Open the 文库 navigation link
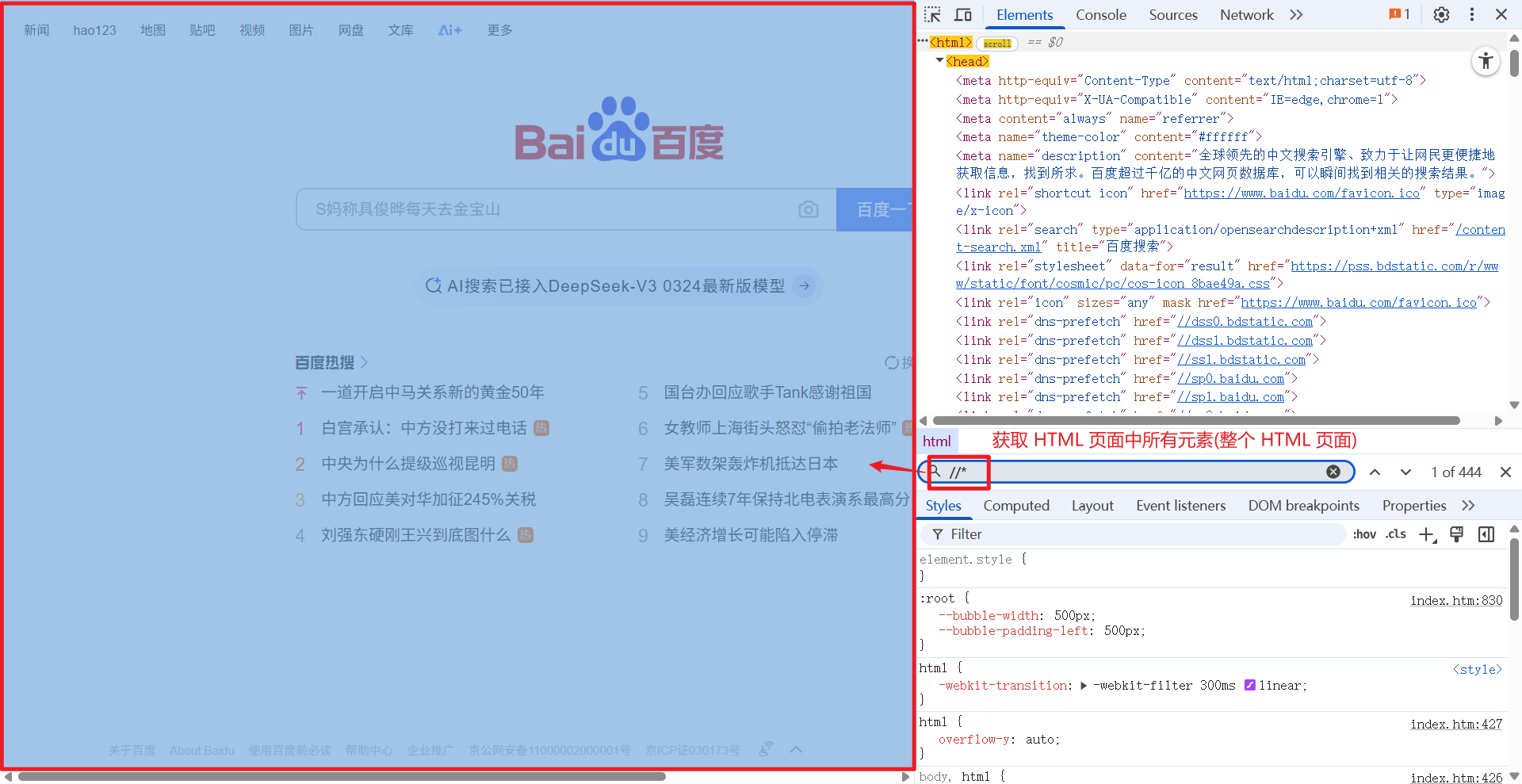Viewport: 1522px width, 784px height. point(400,30)
